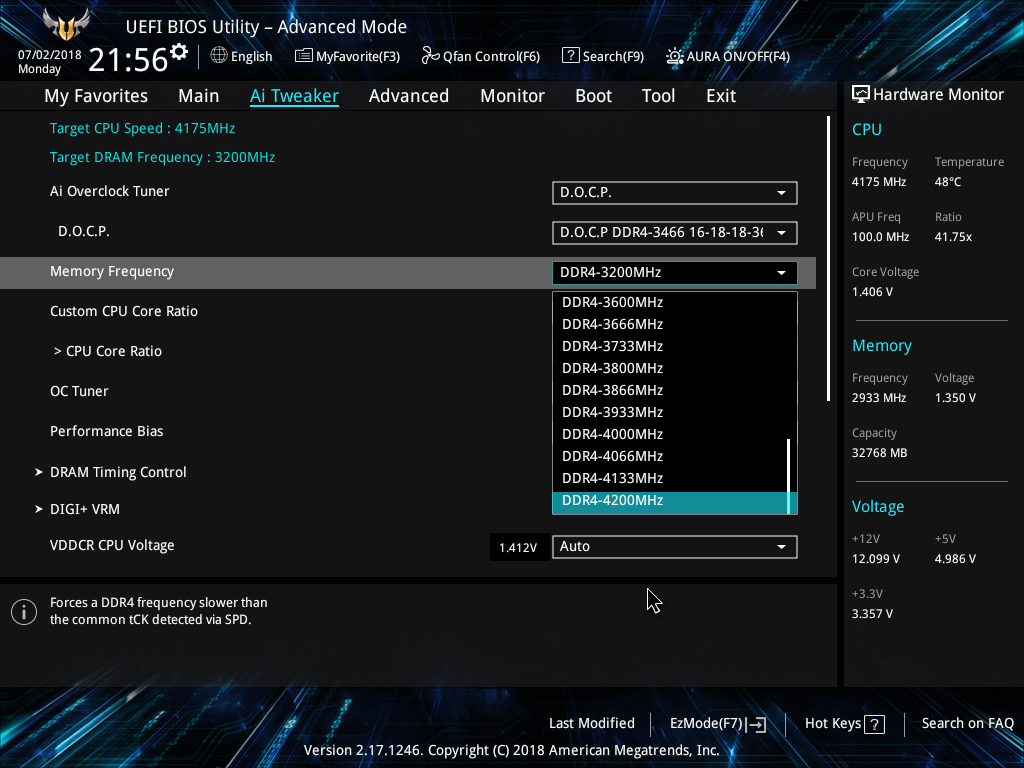This screenshot has width=1024, height=768.
Task: Click the CPU temperature 48°C value
Action: [x=948, y=182]
